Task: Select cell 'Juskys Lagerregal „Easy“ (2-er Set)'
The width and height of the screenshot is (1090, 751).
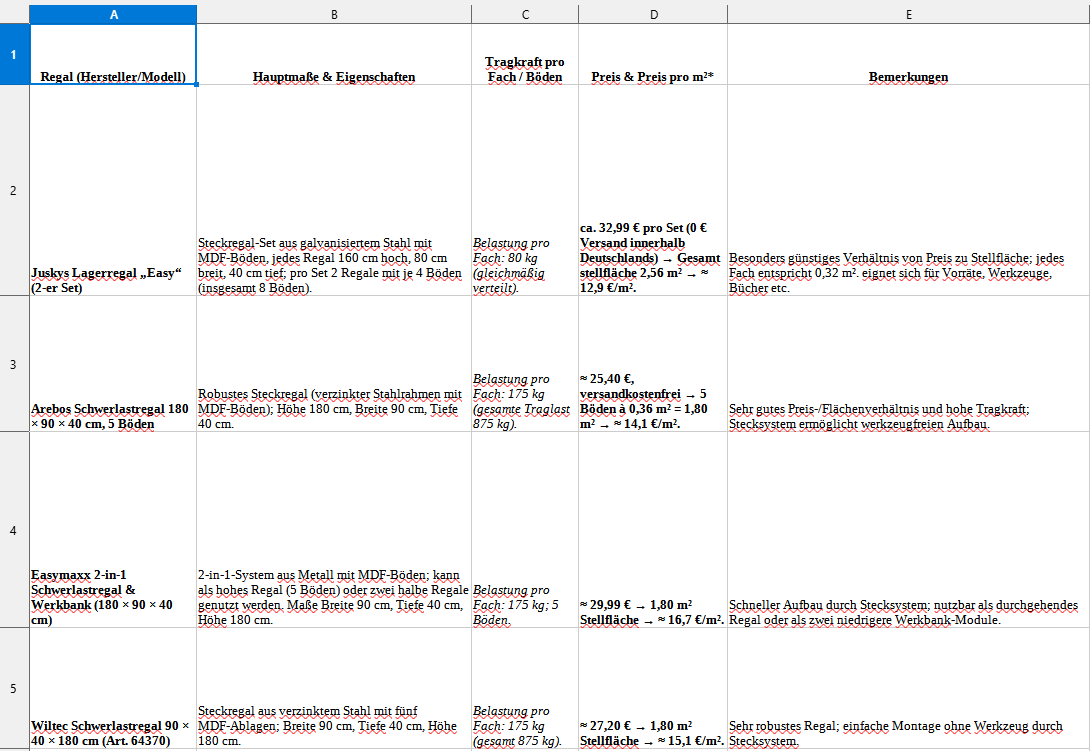Action: [113, 190]
